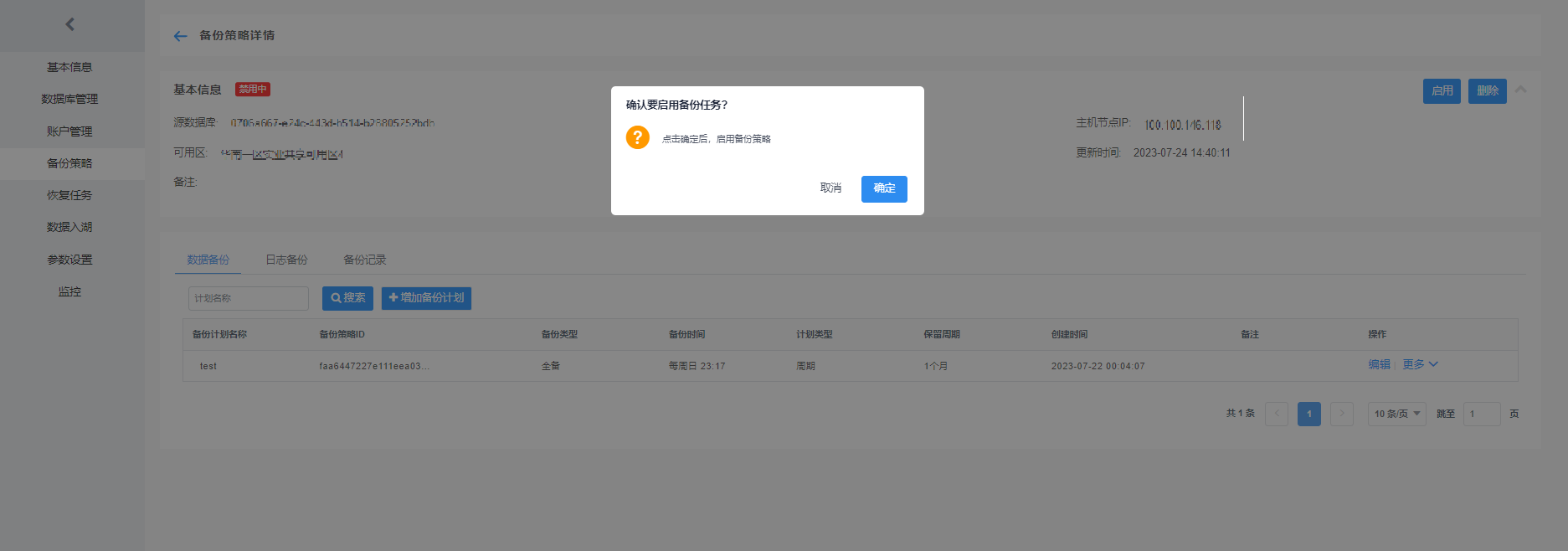This screenshot has width=1568, height=551.
Task: Go to next page with right arrow
Action: 1342,414
